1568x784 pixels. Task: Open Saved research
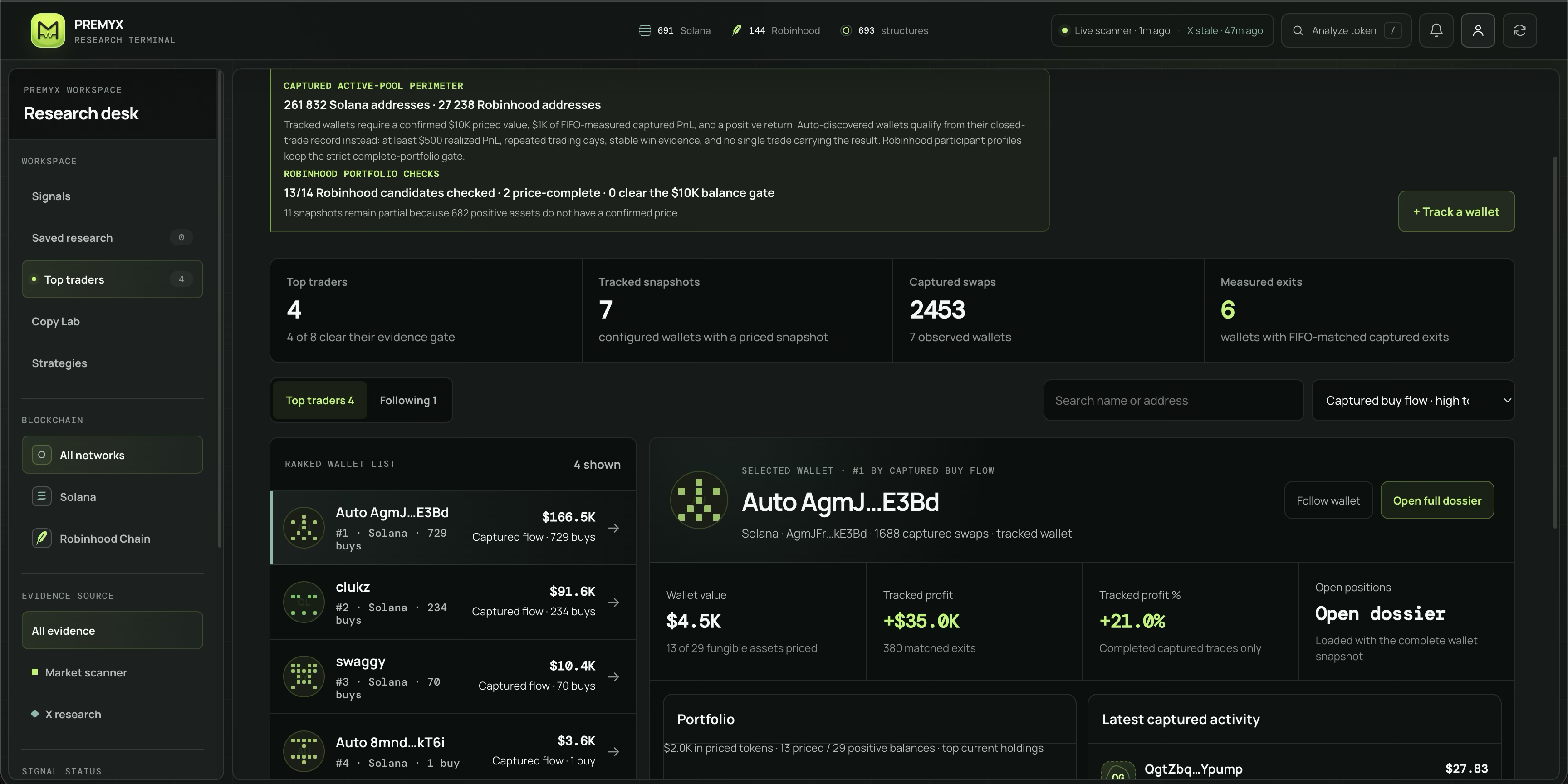click(113, 237)
